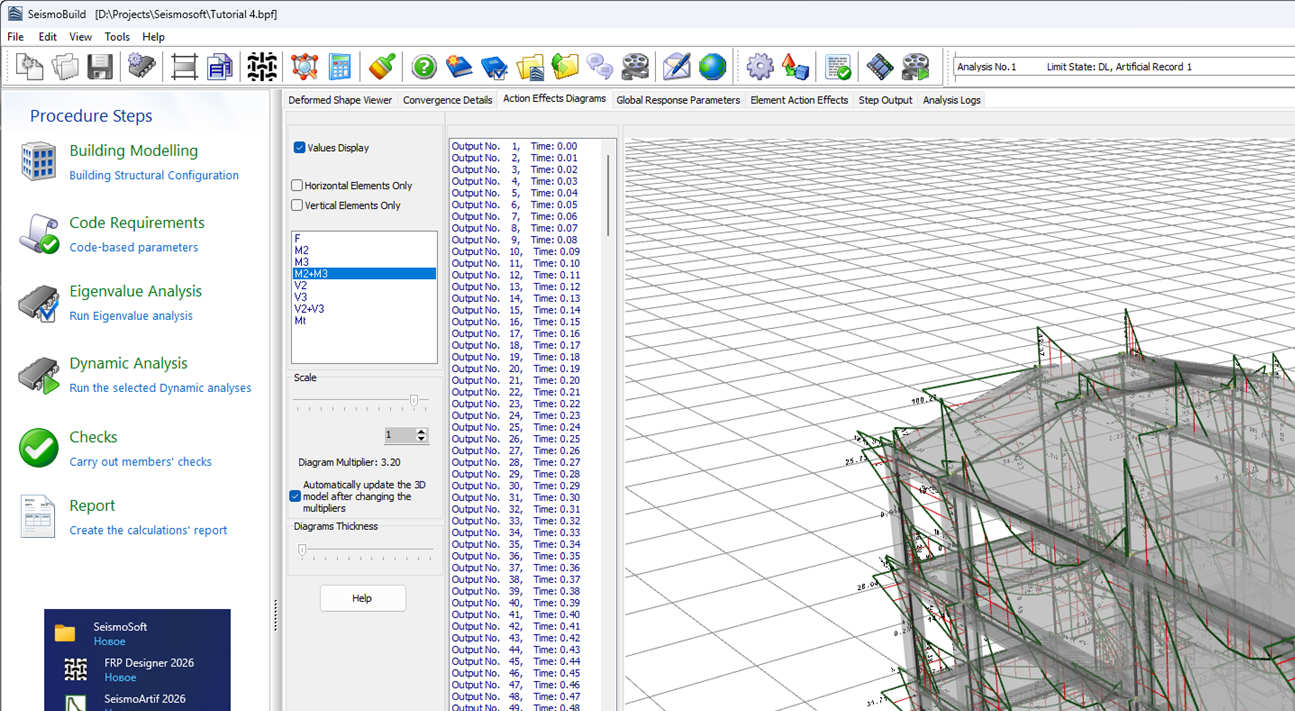Screen dimensions: 1295x711
Task: Switch to Global Response Parameters tab
Action: point(678,100)
